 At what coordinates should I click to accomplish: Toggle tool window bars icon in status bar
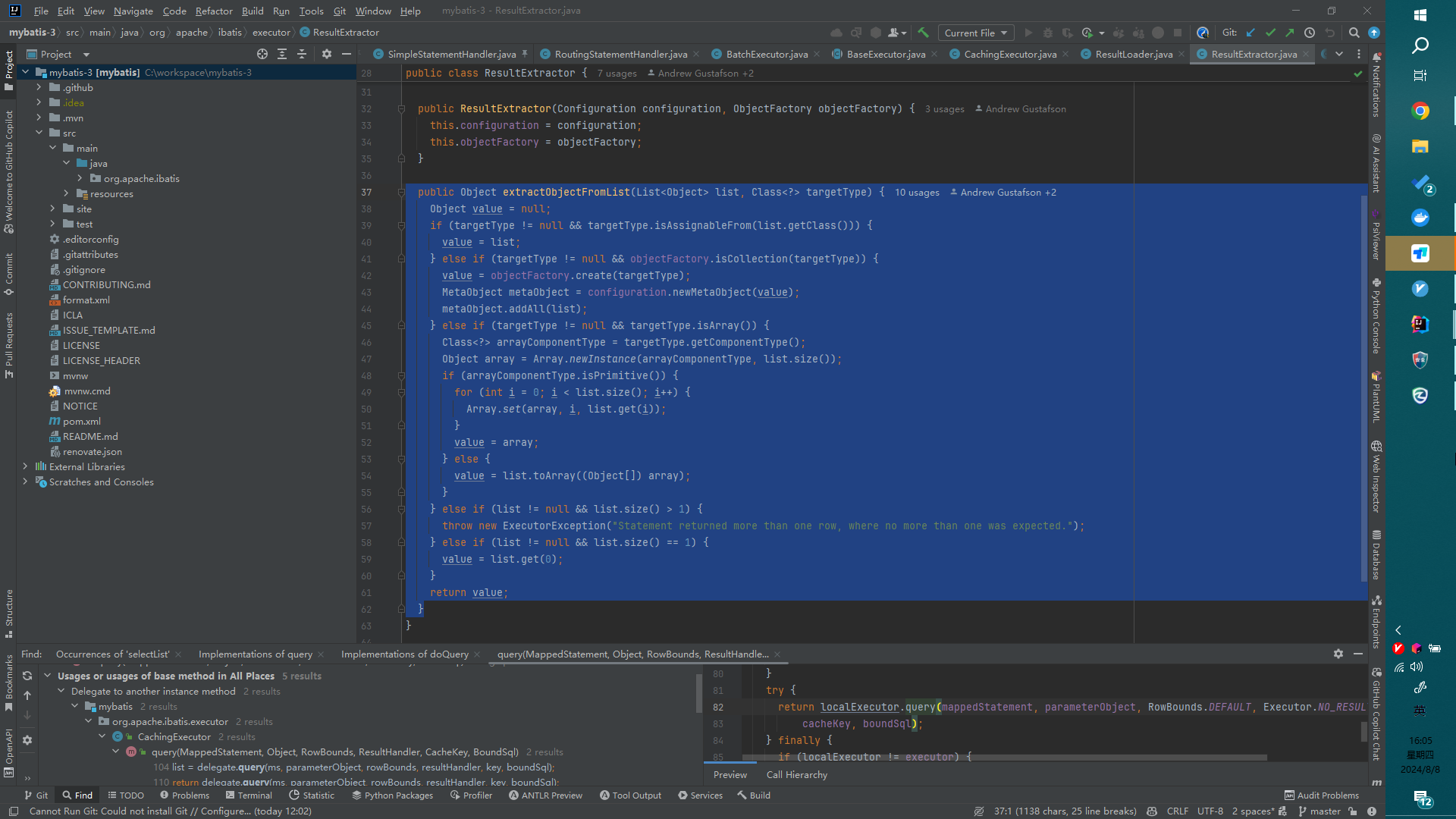[14, 811]
